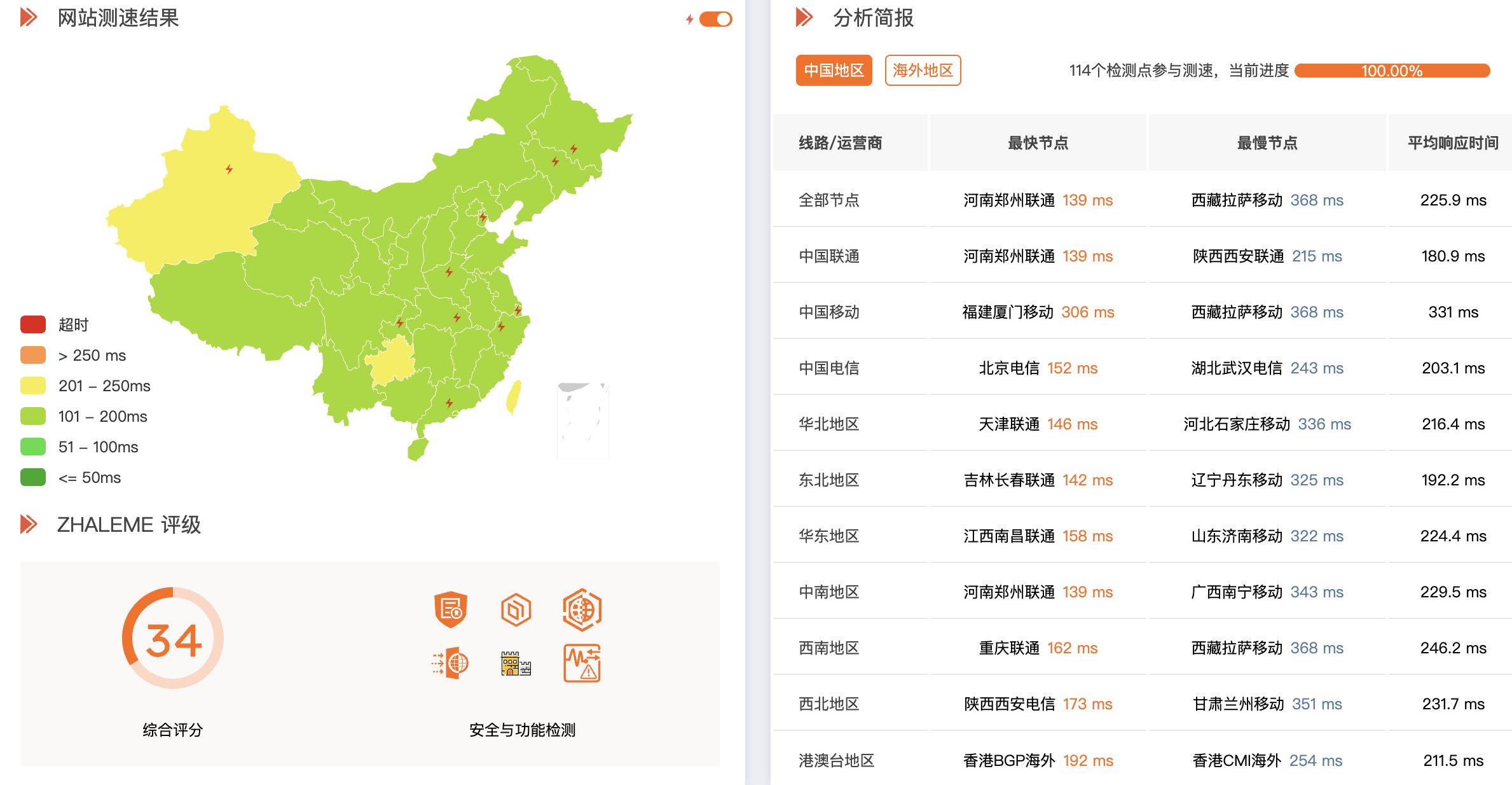Click the lightning icon beside the toggle
Screen dimensions: 1512x785
pyautogui.click(x=689, y=19)
